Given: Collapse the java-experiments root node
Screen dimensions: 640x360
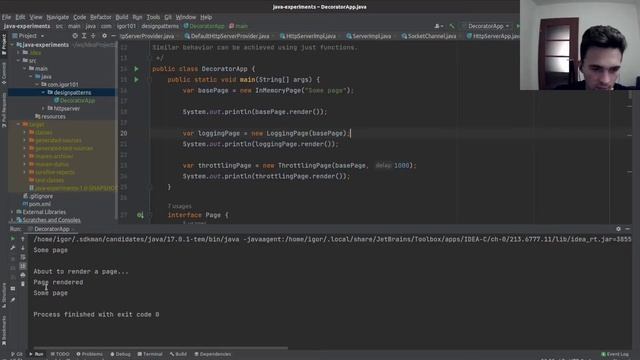Looking at the screenshot, I should pos(12,45).
